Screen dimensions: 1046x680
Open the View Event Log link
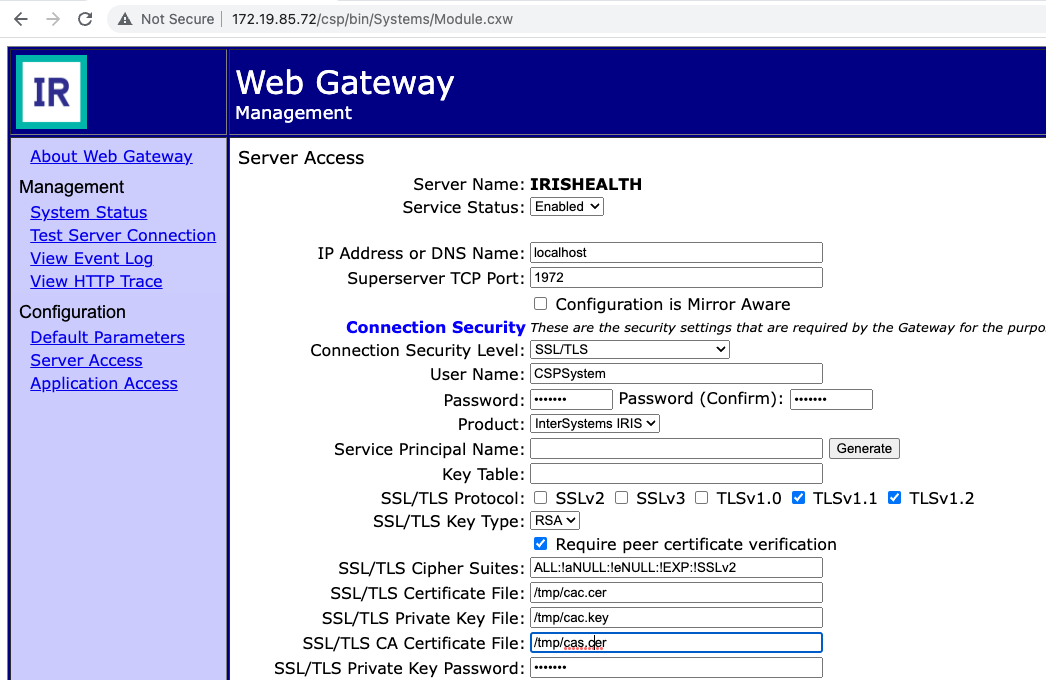tap(91, 258)
